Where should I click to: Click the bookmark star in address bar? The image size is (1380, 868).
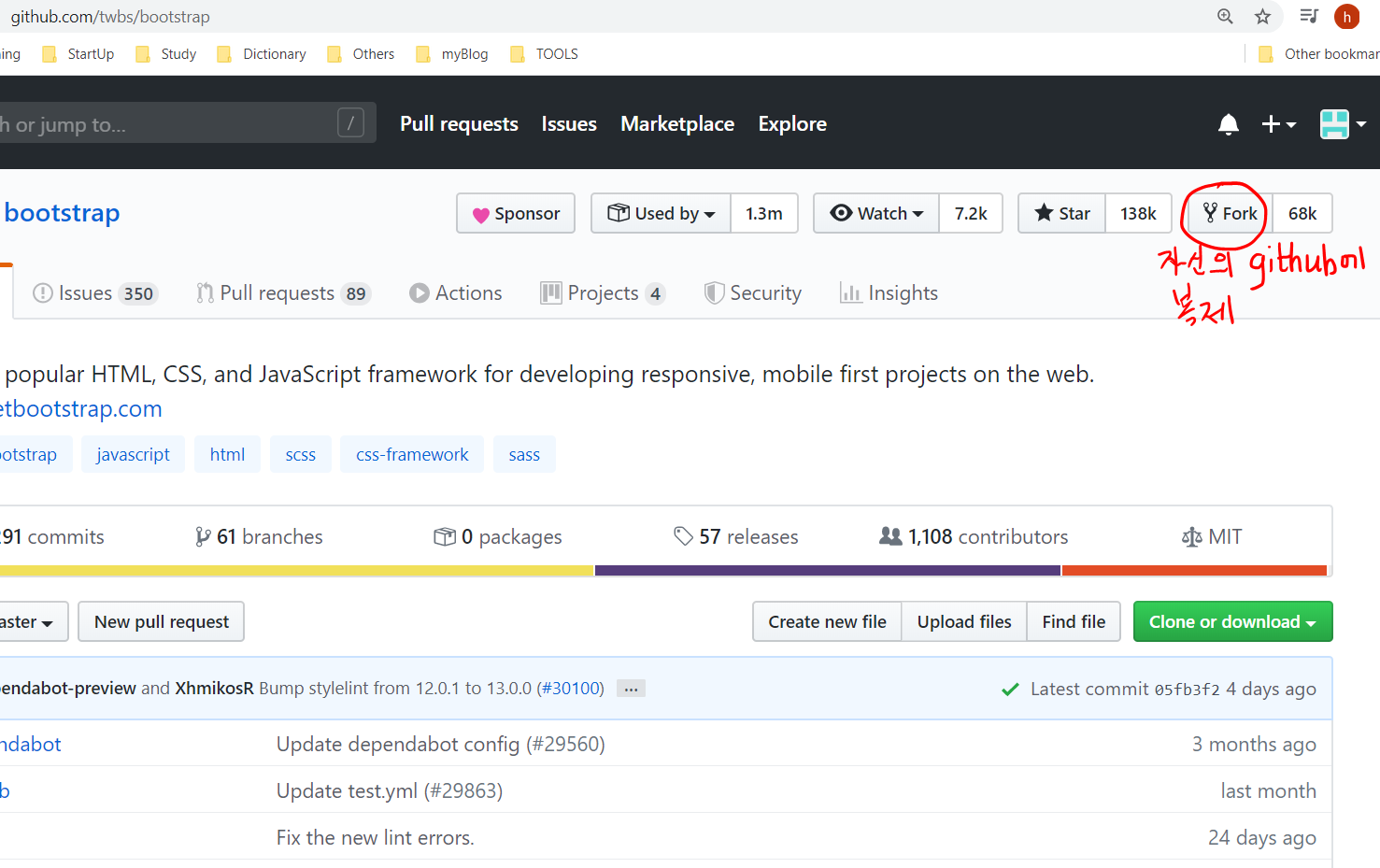point(1262,17)
